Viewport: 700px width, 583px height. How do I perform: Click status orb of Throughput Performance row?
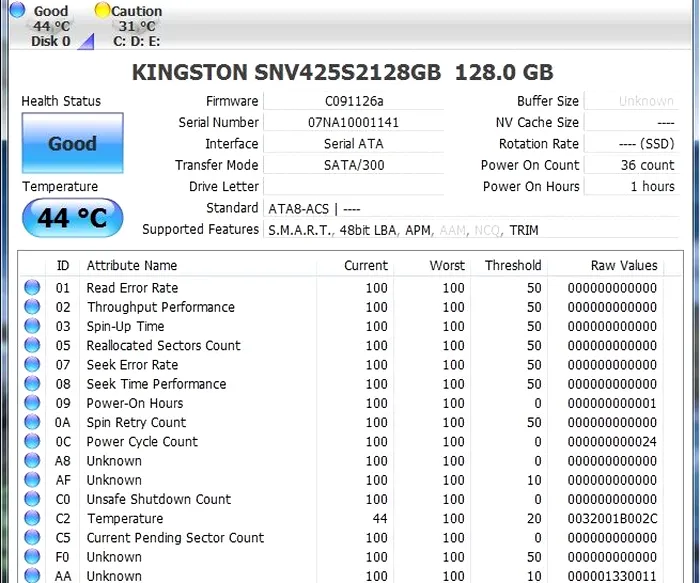pyautogui.click(x=32, y=307)
